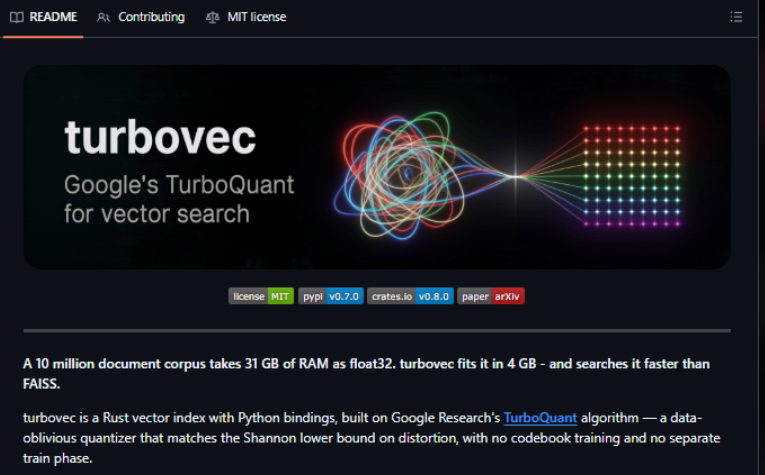
Task: Click banner text "Google's TurboQuant"
Action: (179, 185)
